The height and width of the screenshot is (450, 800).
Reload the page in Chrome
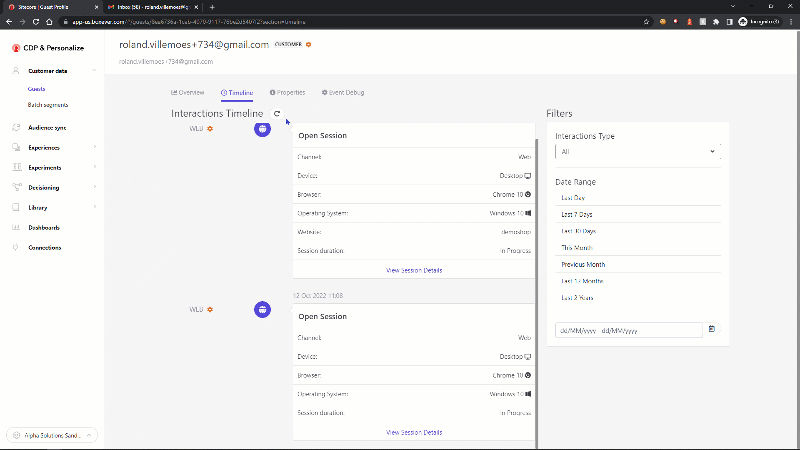[x=36, y=22]
